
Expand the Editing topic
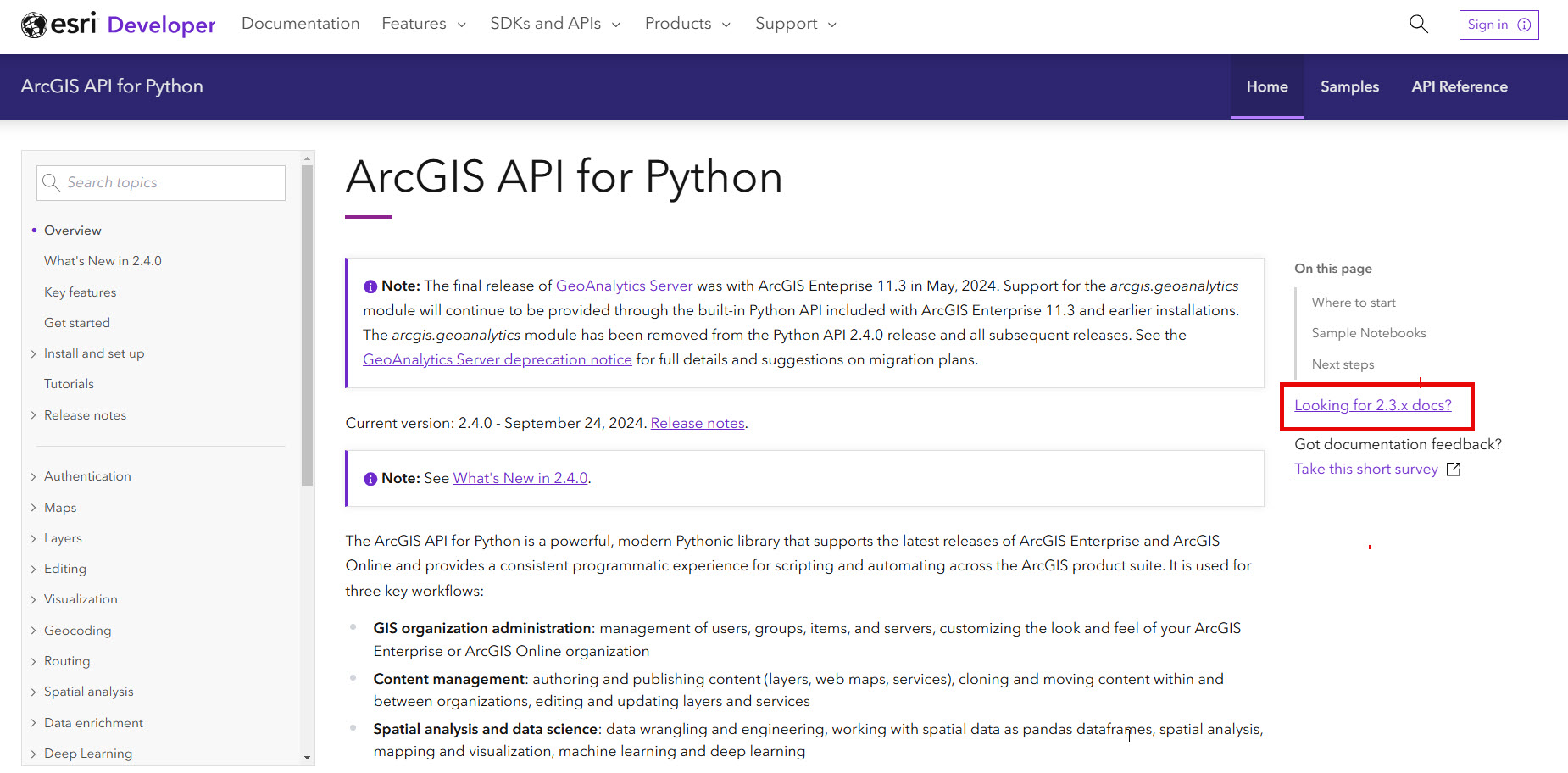33,569
